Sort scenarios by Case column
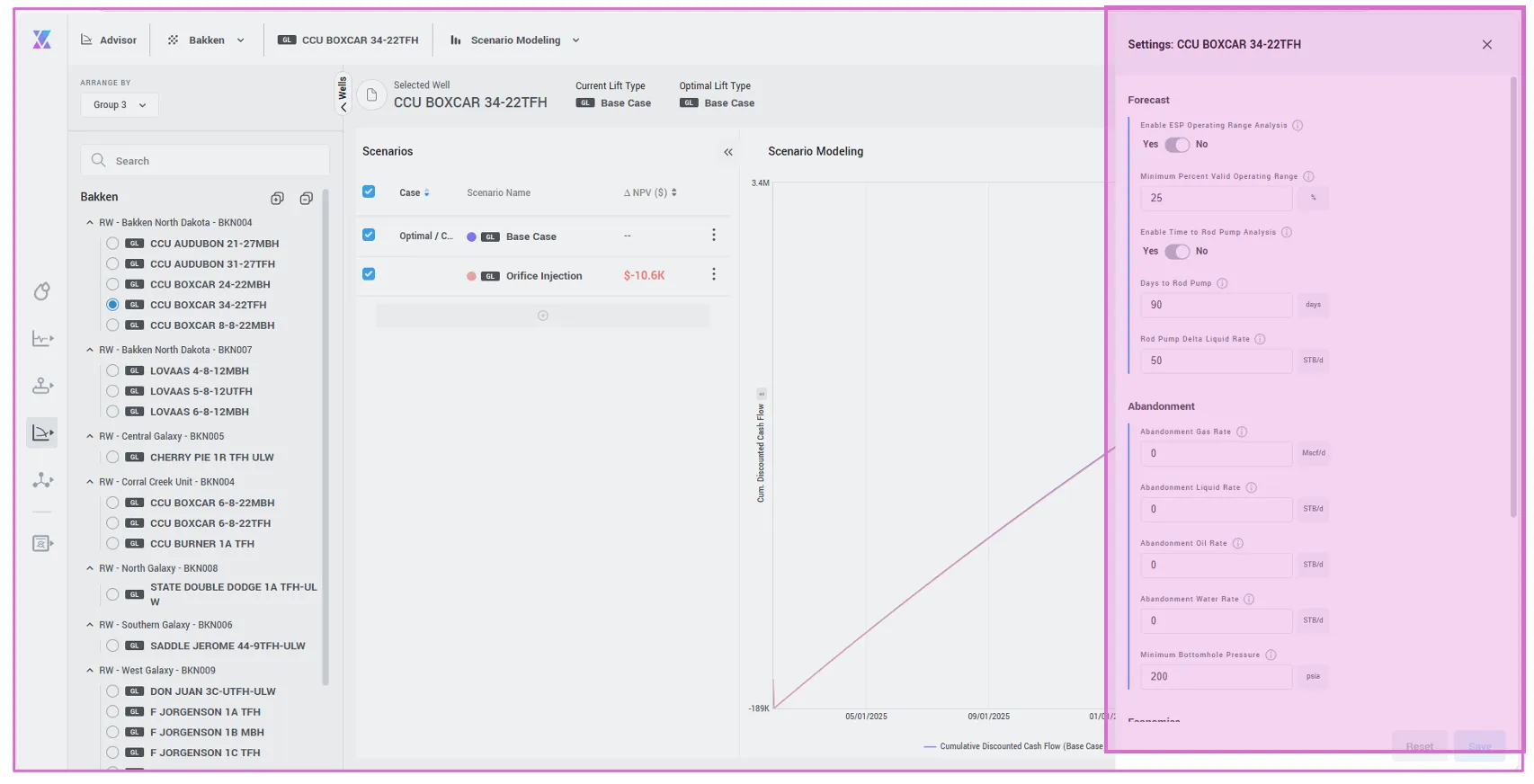The image size is (1534, 784). [x=415, y=193]
